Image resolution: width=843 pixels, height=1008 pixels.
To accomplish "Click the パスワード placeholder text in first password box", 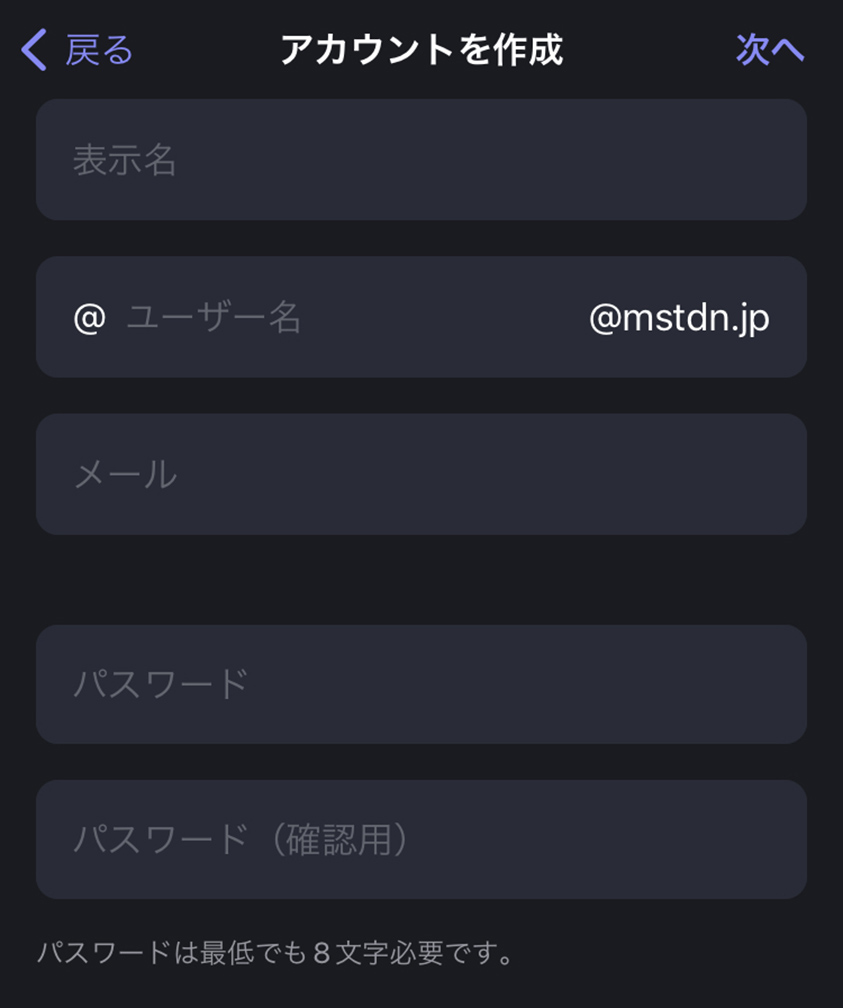I will [x=161, y=683].
